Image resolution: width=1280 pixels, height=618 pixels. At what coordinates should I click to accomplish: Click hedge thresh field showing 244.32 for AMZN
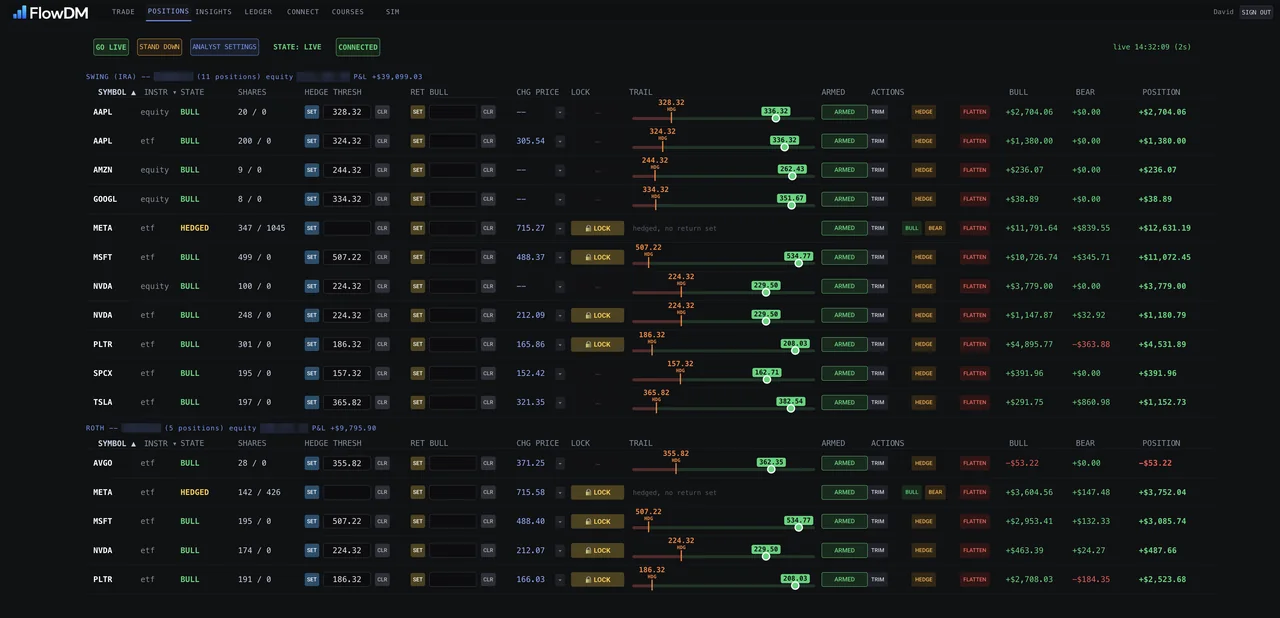click(347, 170)
